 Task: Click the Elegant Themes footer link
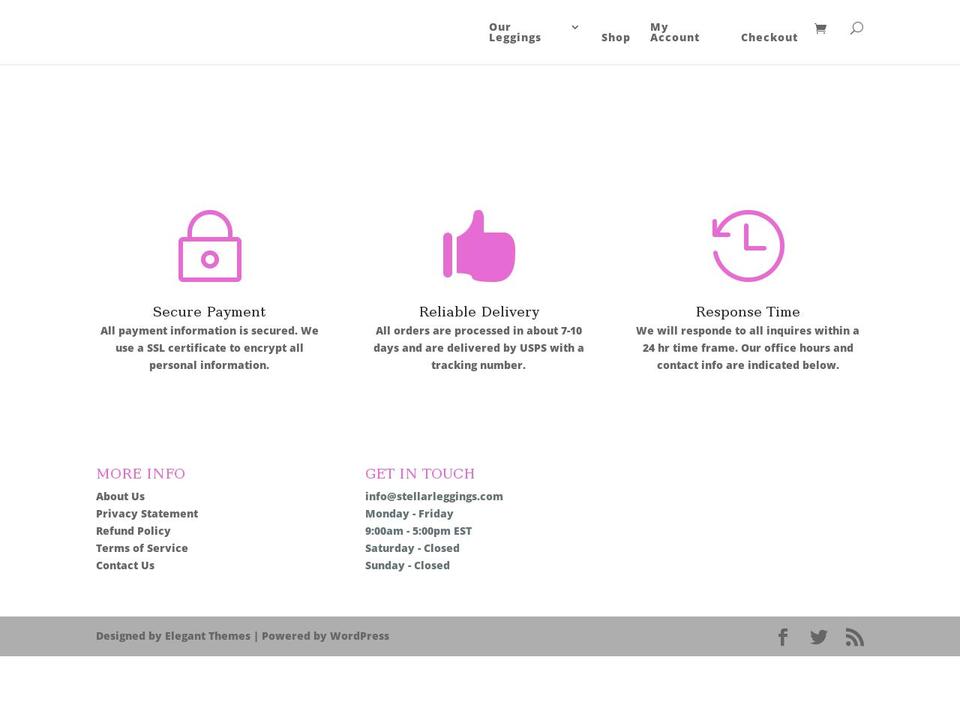(x=208, y=636)
